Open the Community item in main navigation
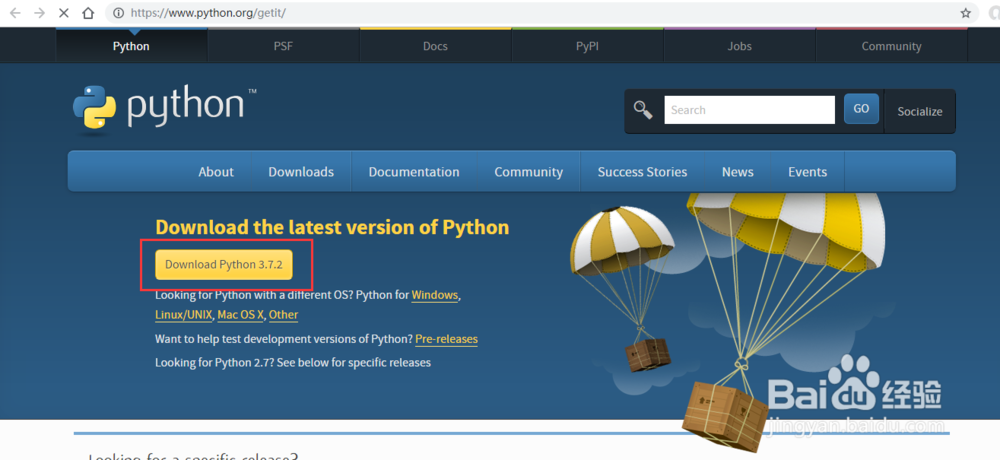The image size is (1000, 460). click(x=529, y=172)
